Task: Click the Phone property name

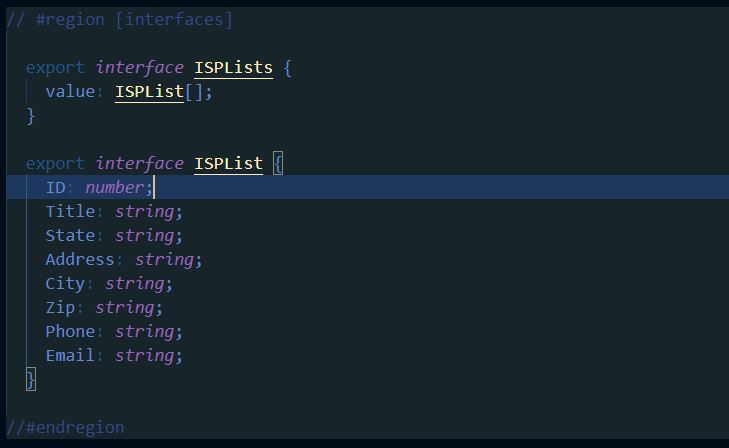Action: [70, 331]
